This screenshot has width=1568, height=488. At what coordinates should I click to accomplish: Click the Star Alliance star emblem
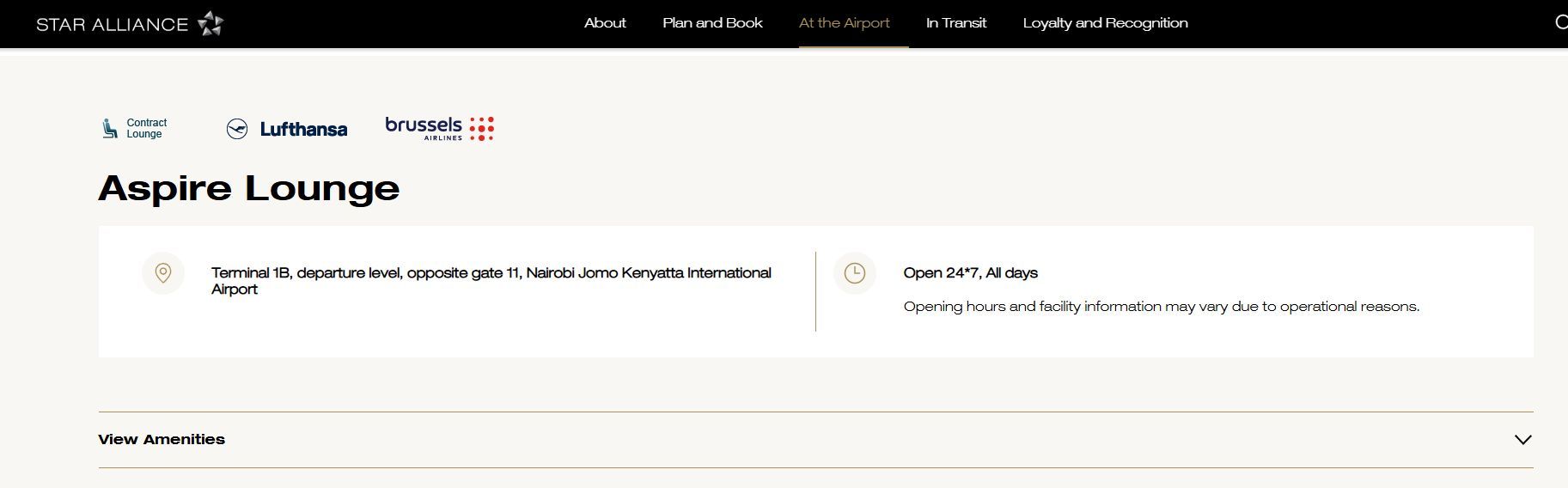210,23
